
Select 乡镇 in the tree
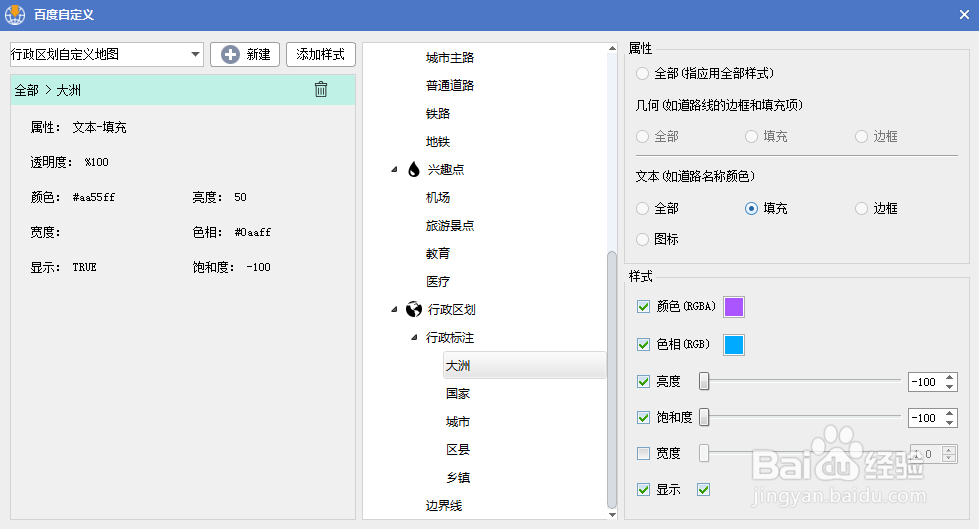[458, 478]
